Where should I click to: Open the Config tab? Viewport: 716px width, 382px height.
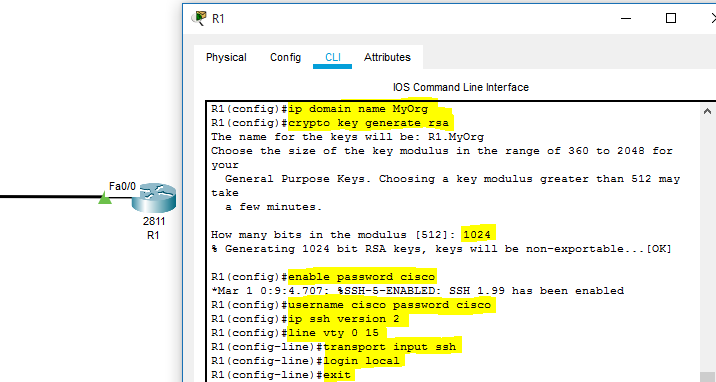[285, 58]
